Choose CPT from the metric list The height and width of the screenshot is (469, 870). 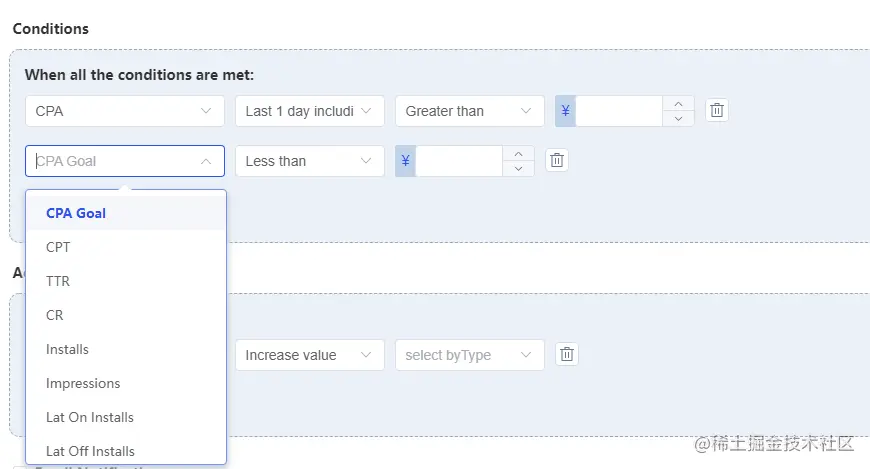58,247
